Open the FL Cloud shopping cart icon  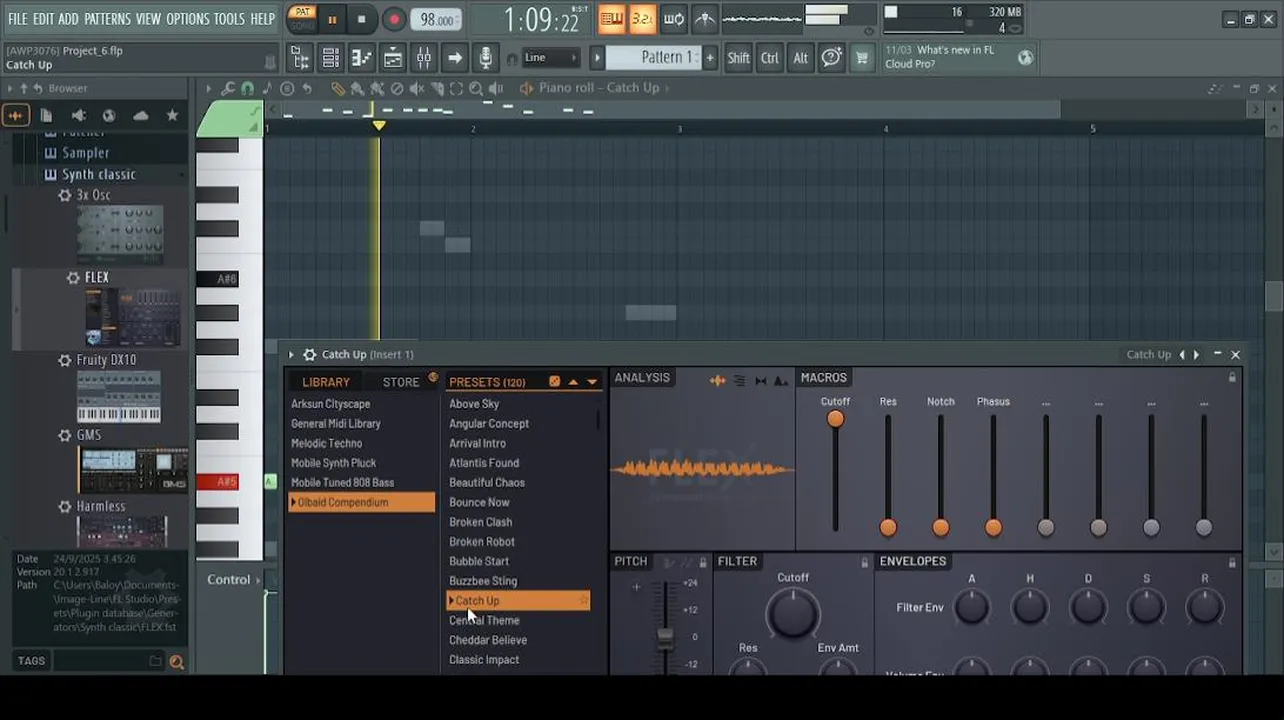pos(861,58)
